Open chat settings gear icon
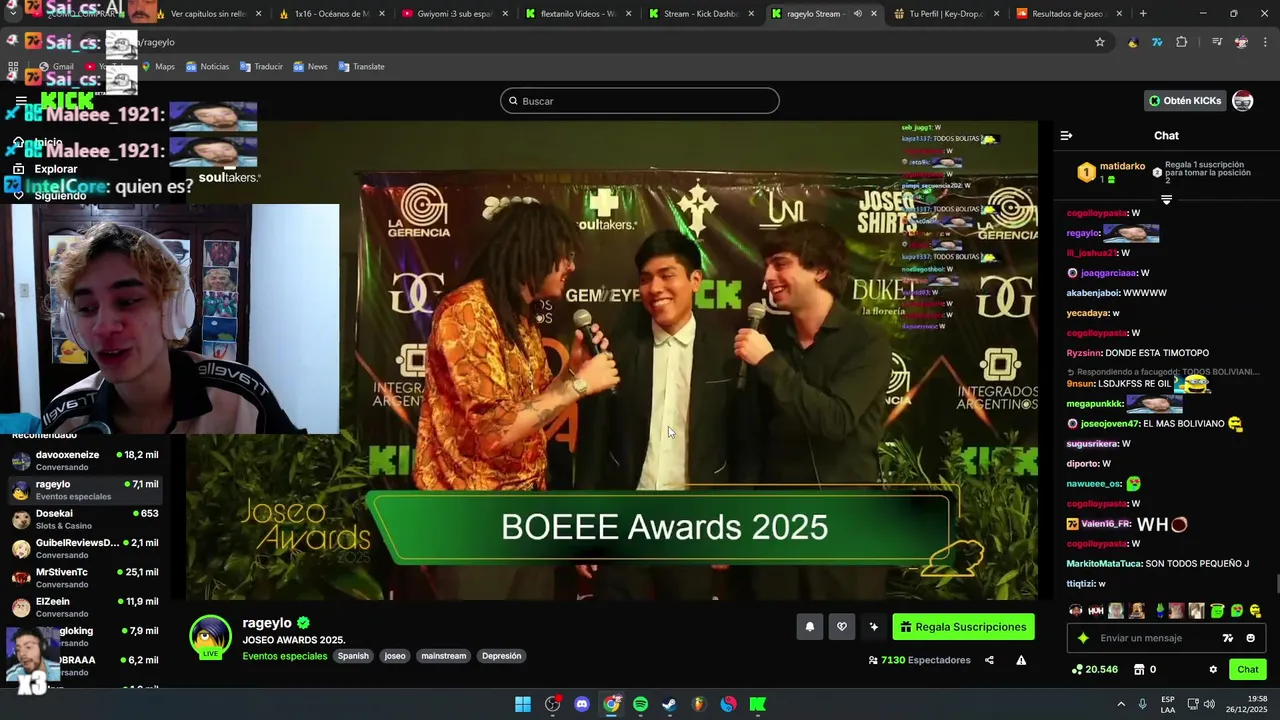 coord(1213,670)
